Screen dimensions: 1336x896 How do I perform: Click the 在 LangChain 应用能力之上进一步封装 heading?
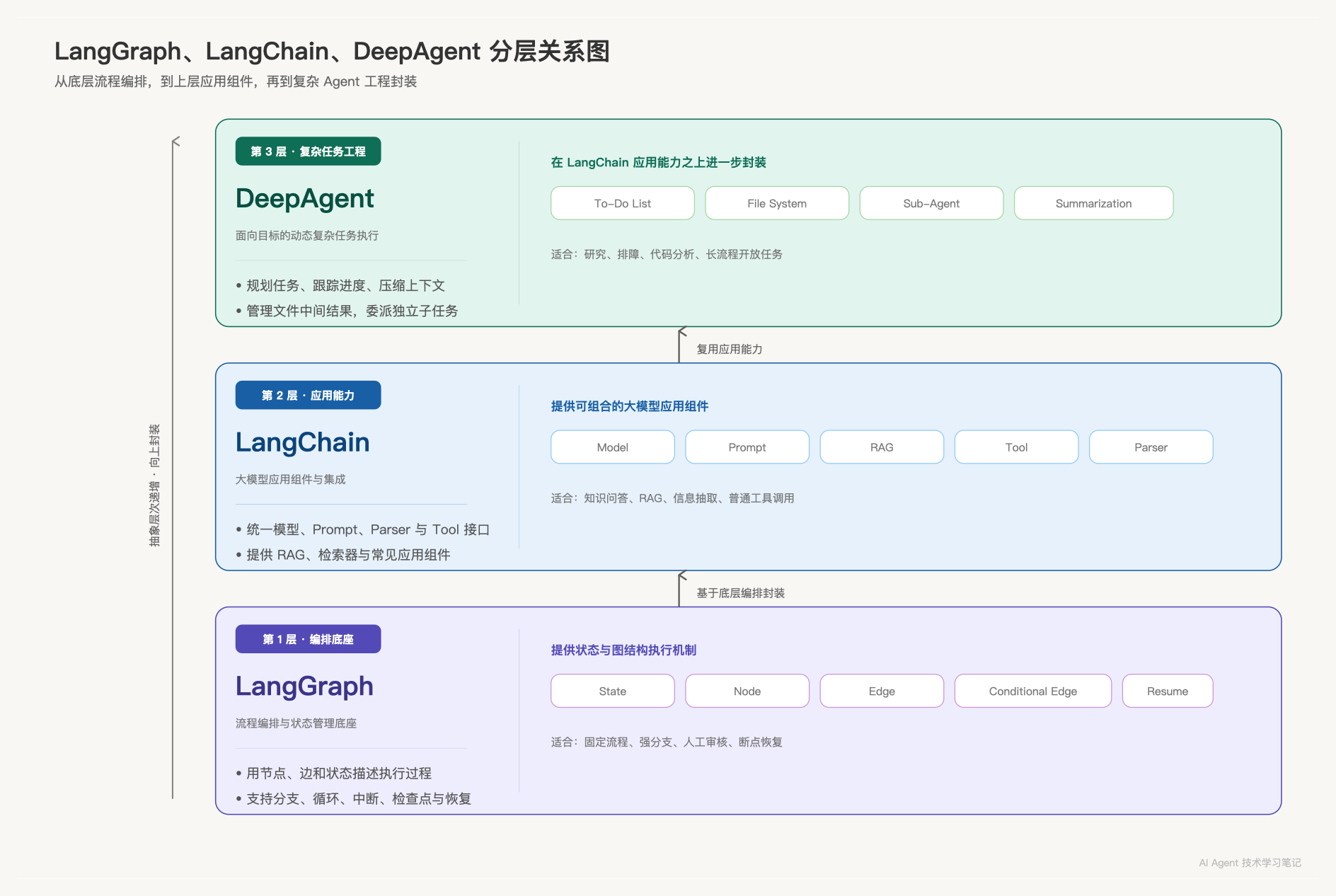click(659, 162)
